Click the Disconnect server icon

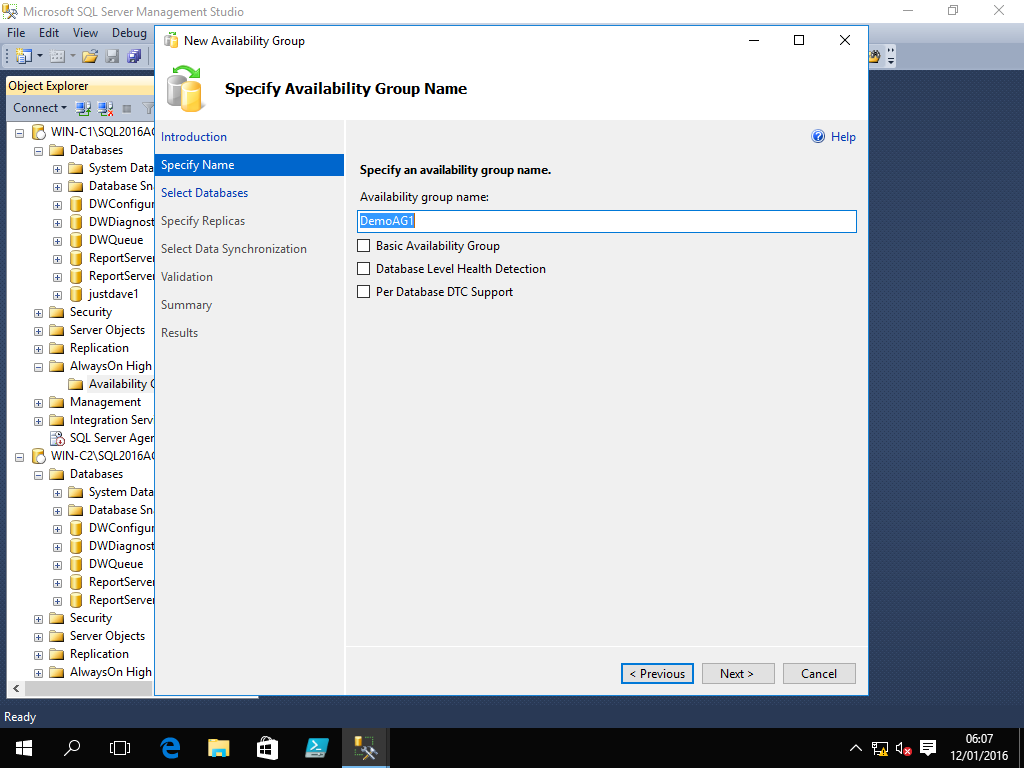pyautogui.click(x=105, y=108)
